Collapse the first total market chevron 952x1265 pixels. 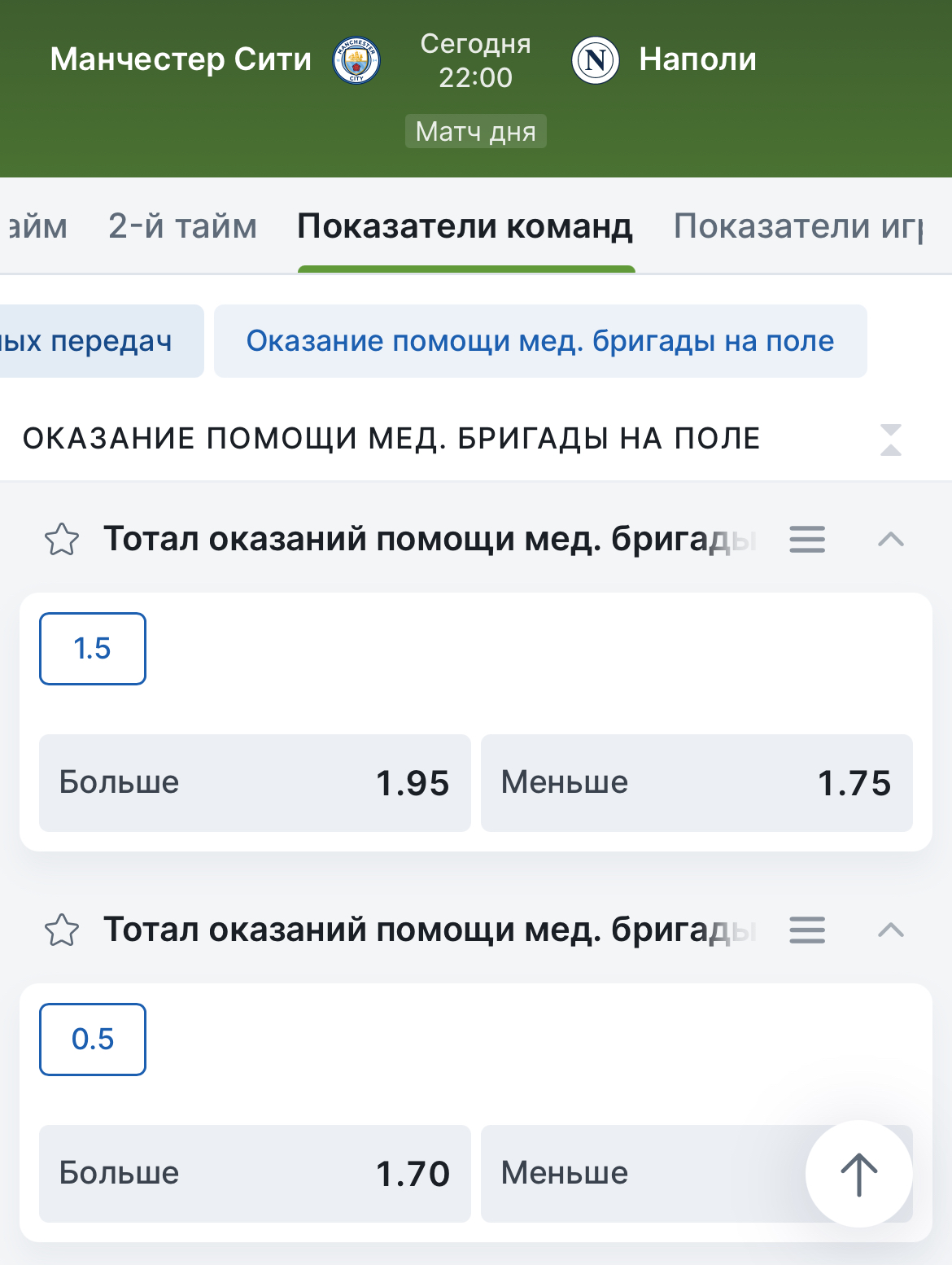(x=891, y=539)
